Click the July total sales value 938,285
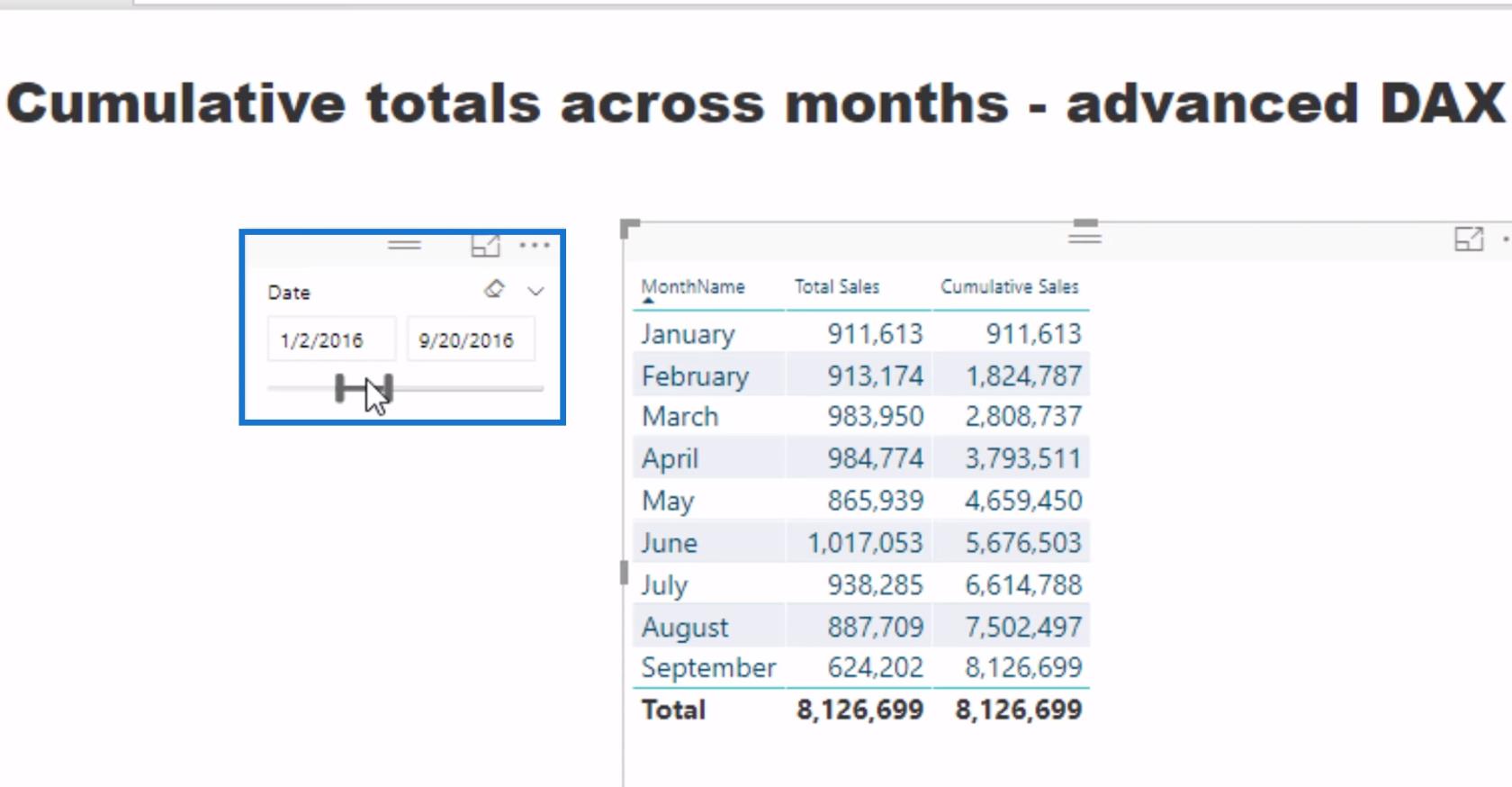This screenshot has width=1512, height=787. [x=876, y=584]
